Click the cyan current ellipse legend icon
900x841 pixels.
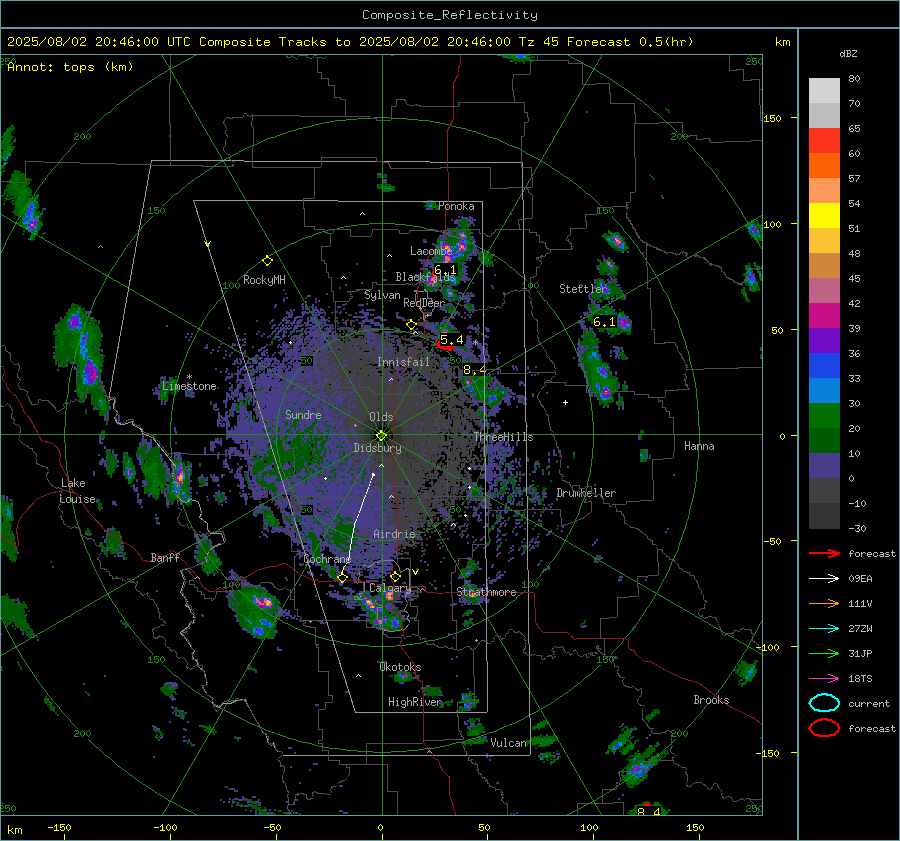pyautogui.click(x=824, y=703)
